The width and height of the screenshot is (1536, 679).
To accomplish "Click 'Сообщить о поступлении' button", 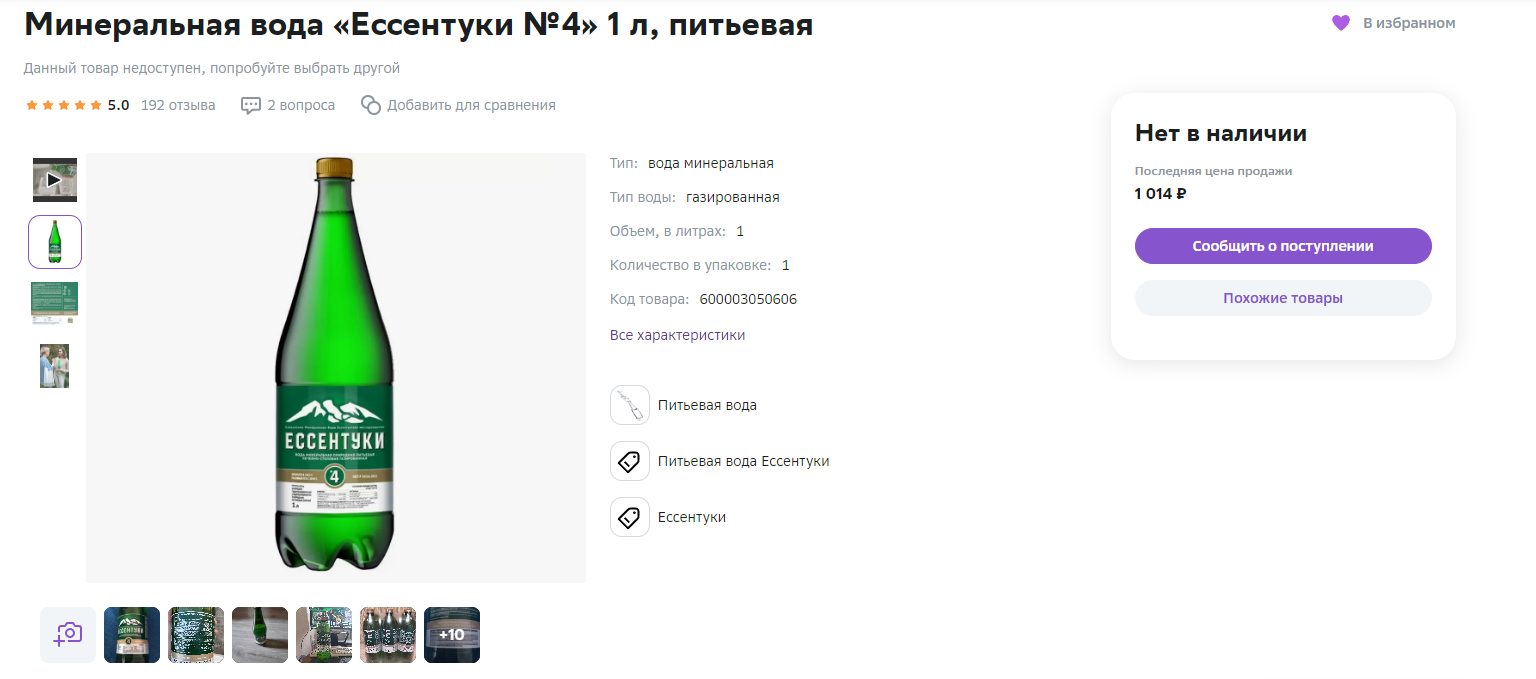I will point(1283,246).
